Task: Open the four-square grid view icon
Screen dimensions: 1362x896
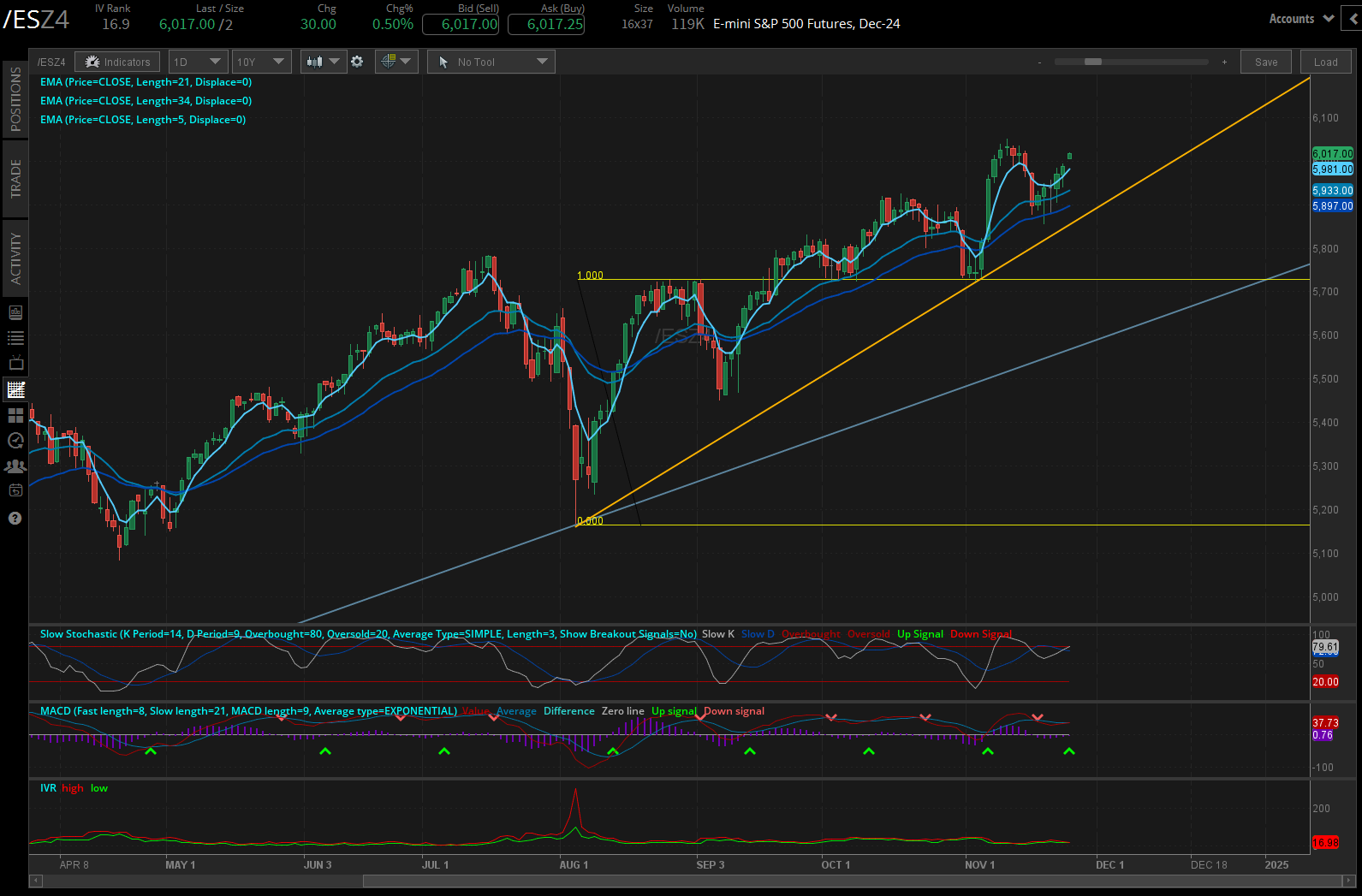Action: (15, 416)
